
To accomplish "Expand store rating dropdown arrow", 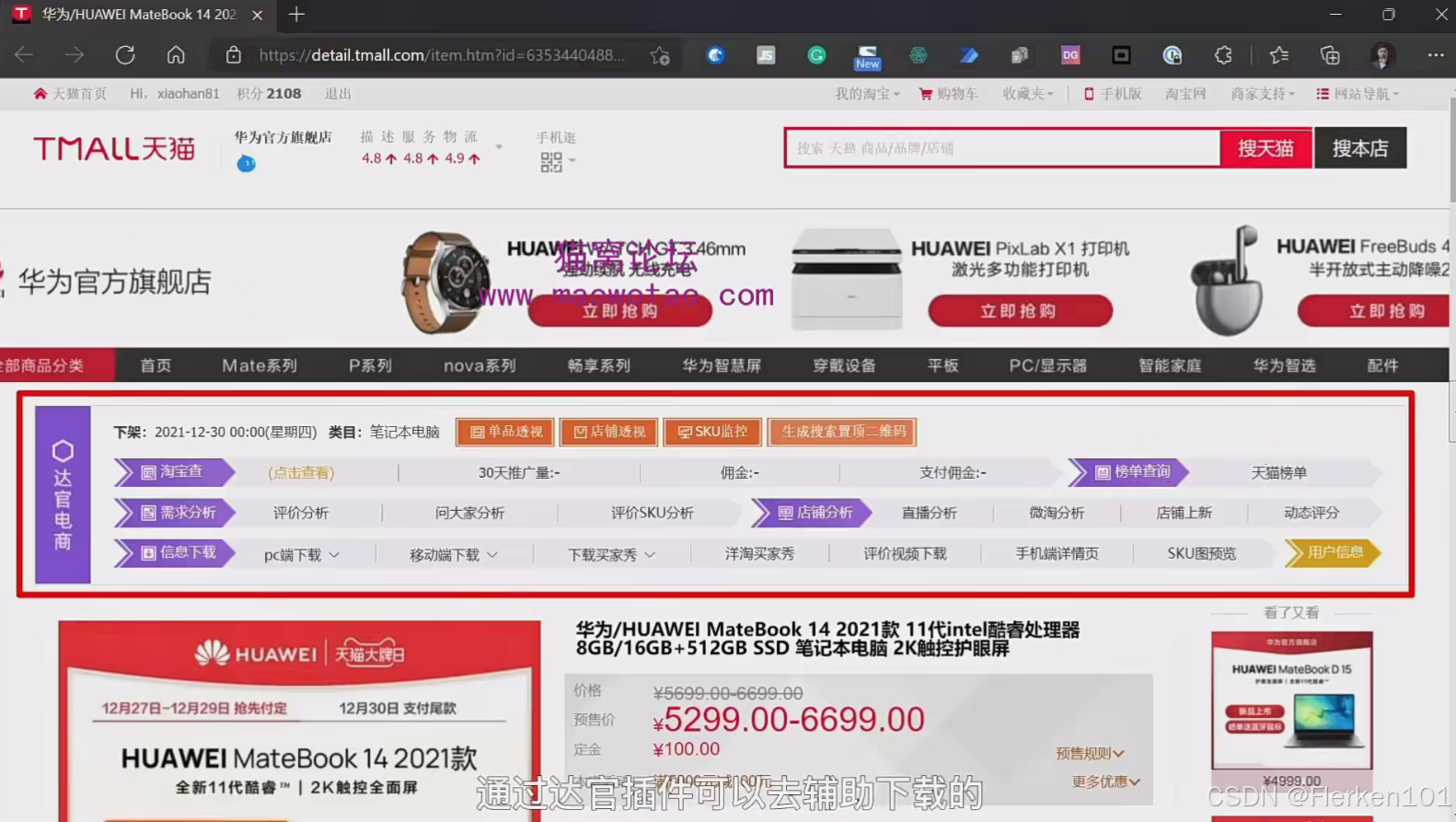I will pyautogui.click(x=499, y=147).
